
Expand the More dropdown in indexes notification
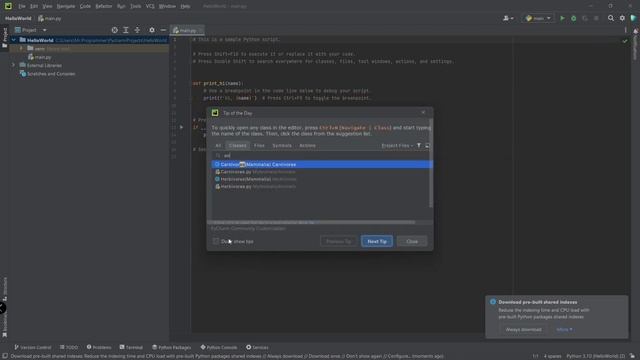[x=564, y=329]
